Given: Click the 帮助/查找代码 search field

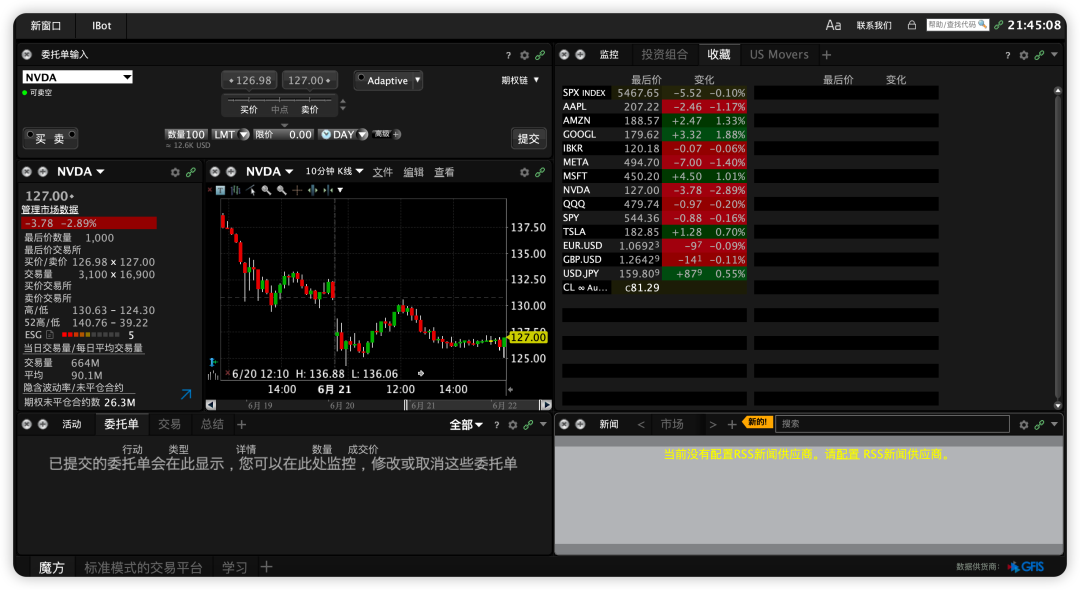Looking at the screenshot, I should click(x=957, y=25).
